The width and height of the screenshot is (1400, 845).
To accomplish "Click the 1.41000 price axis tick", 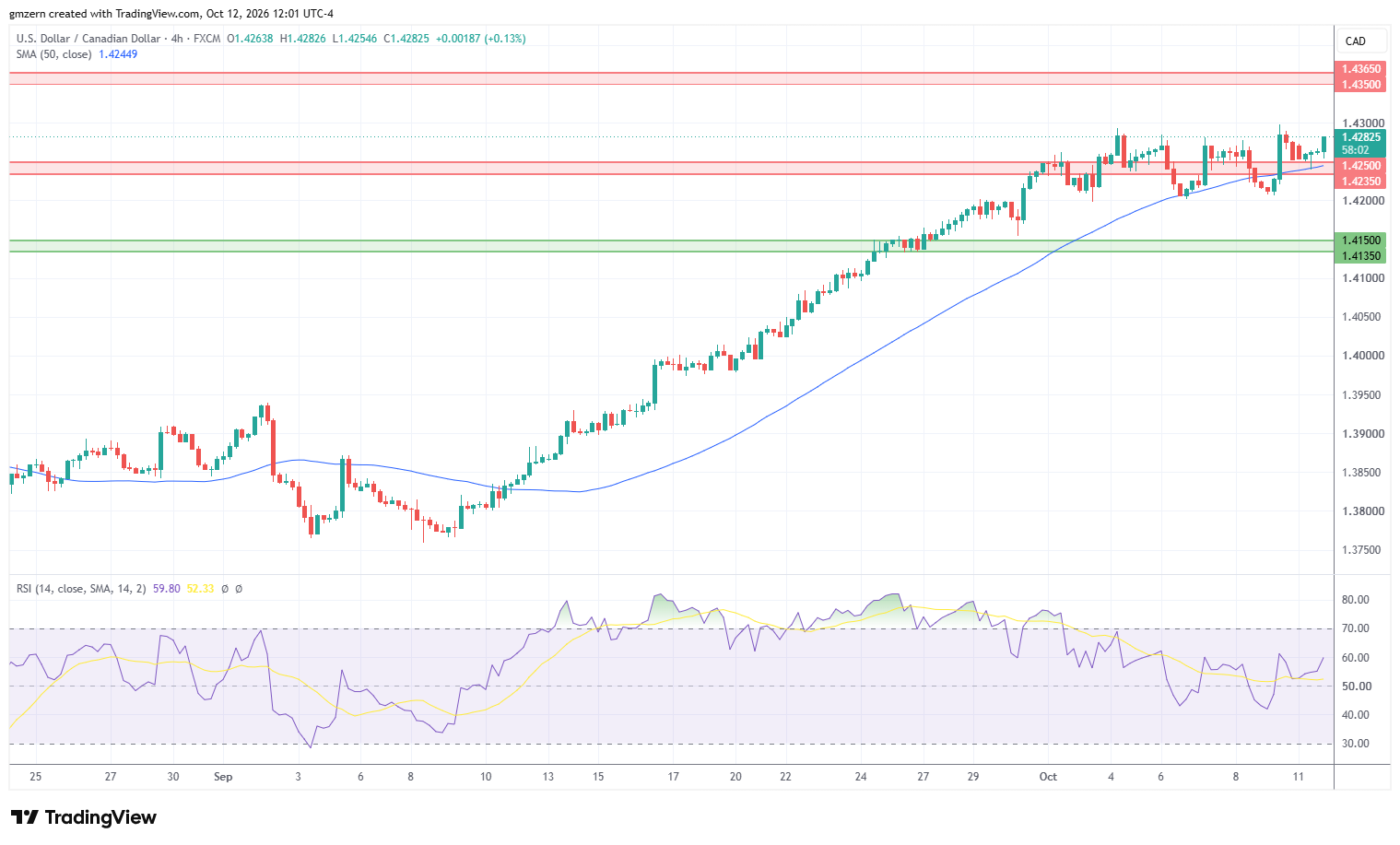I will coord(1363,278).
